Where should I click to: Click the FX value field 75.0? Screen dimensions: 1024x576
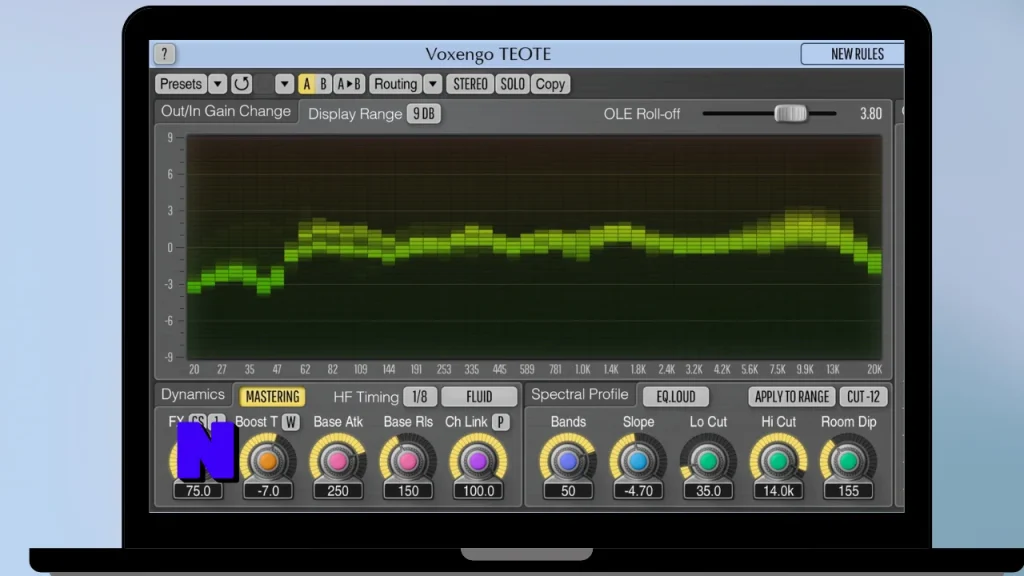pos(198,490)
